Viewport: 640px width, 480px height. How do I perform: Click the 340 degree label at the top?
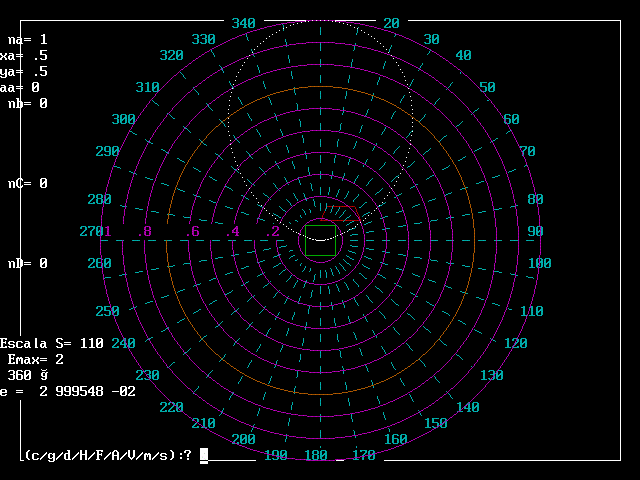(x=243, y=23)
